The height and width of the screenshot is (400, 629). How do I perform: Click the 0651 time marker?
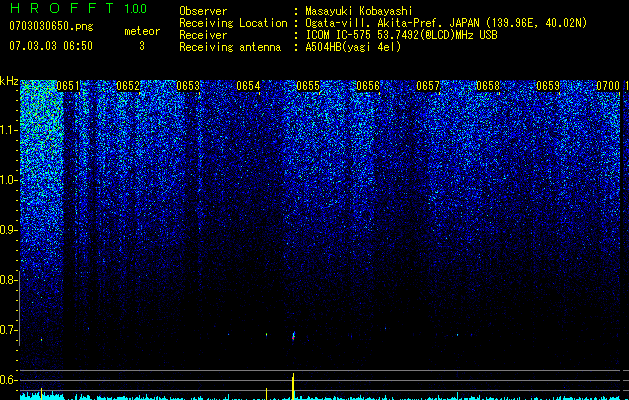[68, 86]
